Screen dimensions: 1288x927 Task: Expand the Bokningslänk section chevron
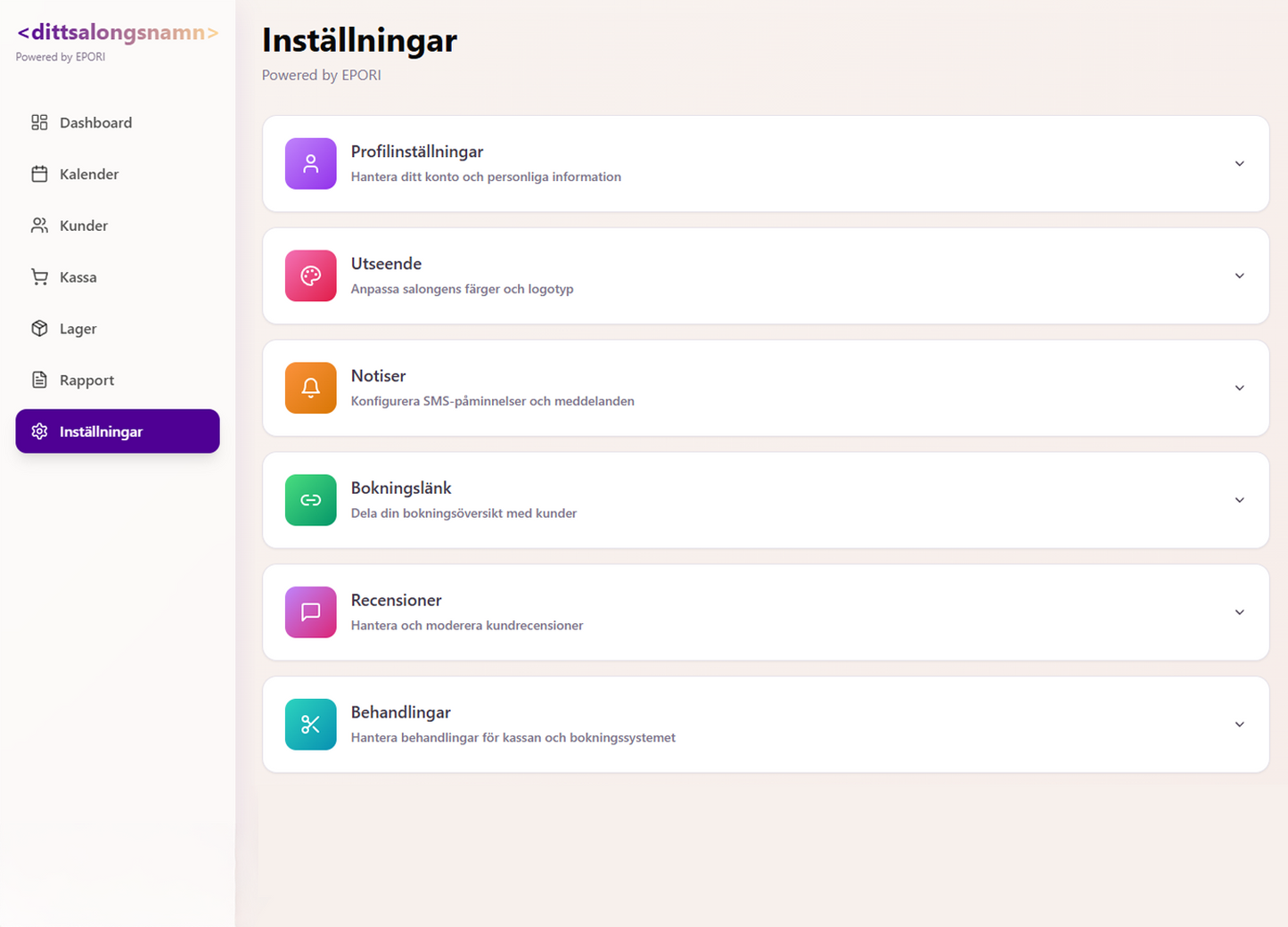(x=1239, y=500)
